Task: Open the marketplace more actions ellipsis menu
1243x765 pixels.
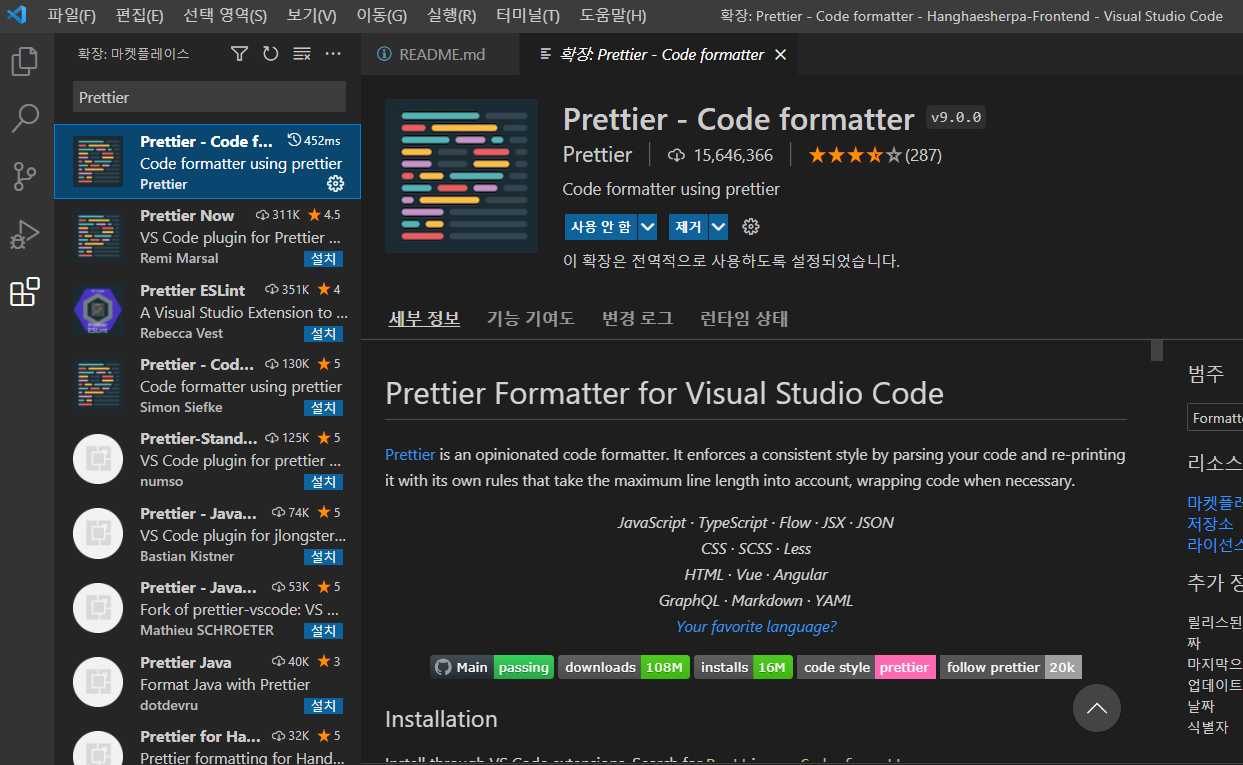Action: pos(334,54)
